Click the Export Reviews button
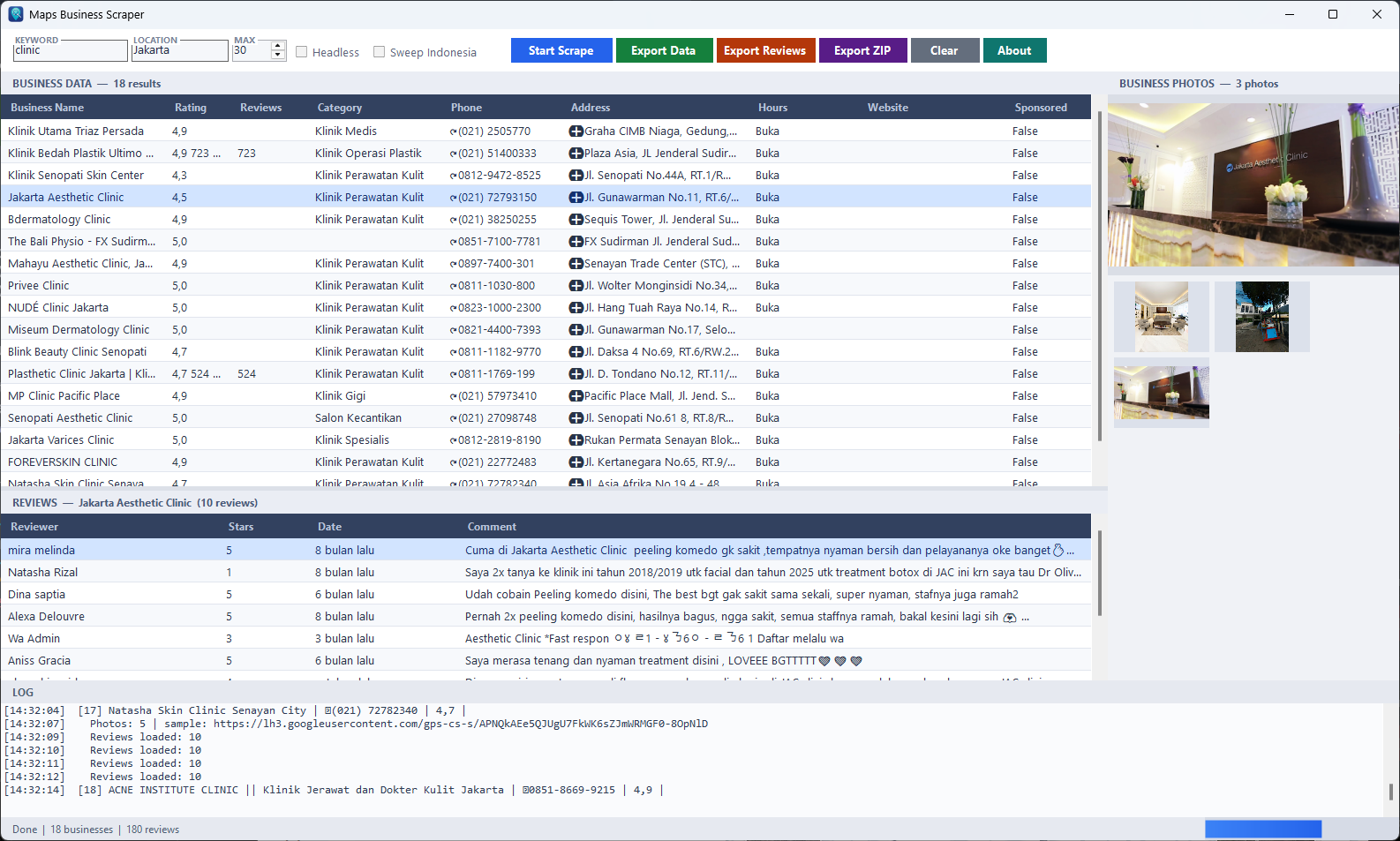 click(x=764, y=50)
